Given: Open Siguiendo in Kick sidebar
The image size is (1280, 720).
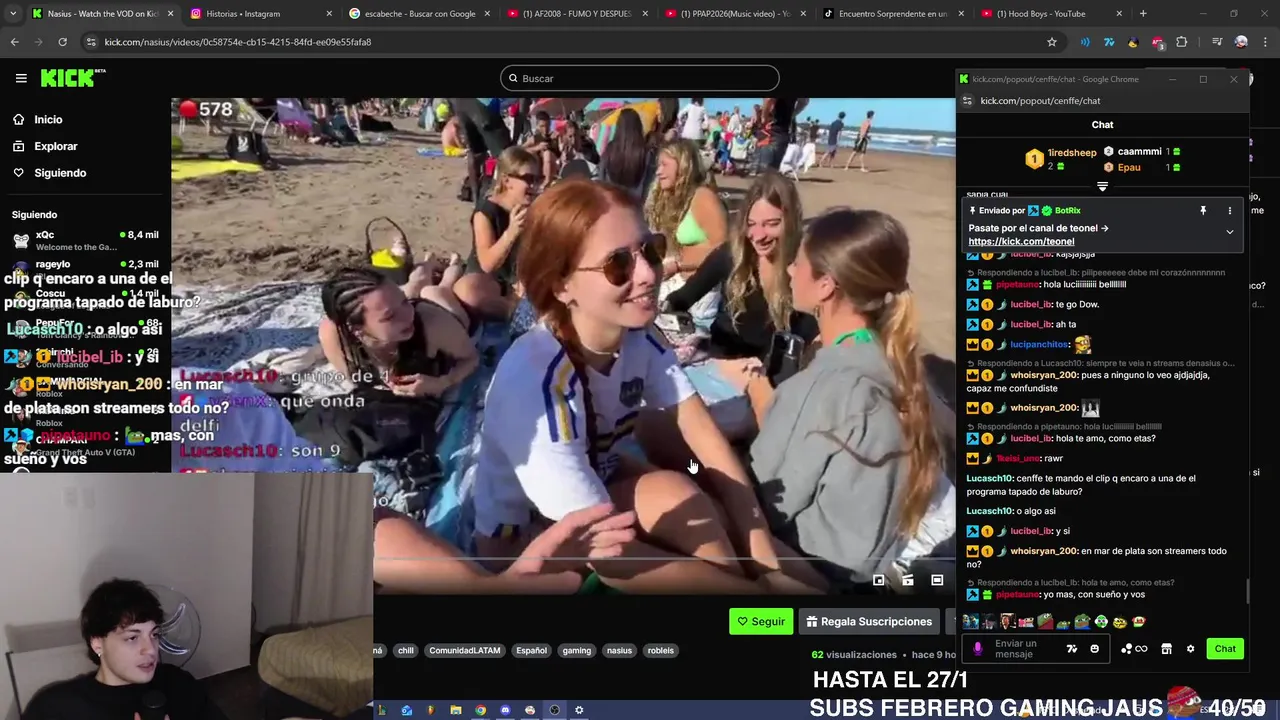Looking at the screenshot, I should [60, 173].
